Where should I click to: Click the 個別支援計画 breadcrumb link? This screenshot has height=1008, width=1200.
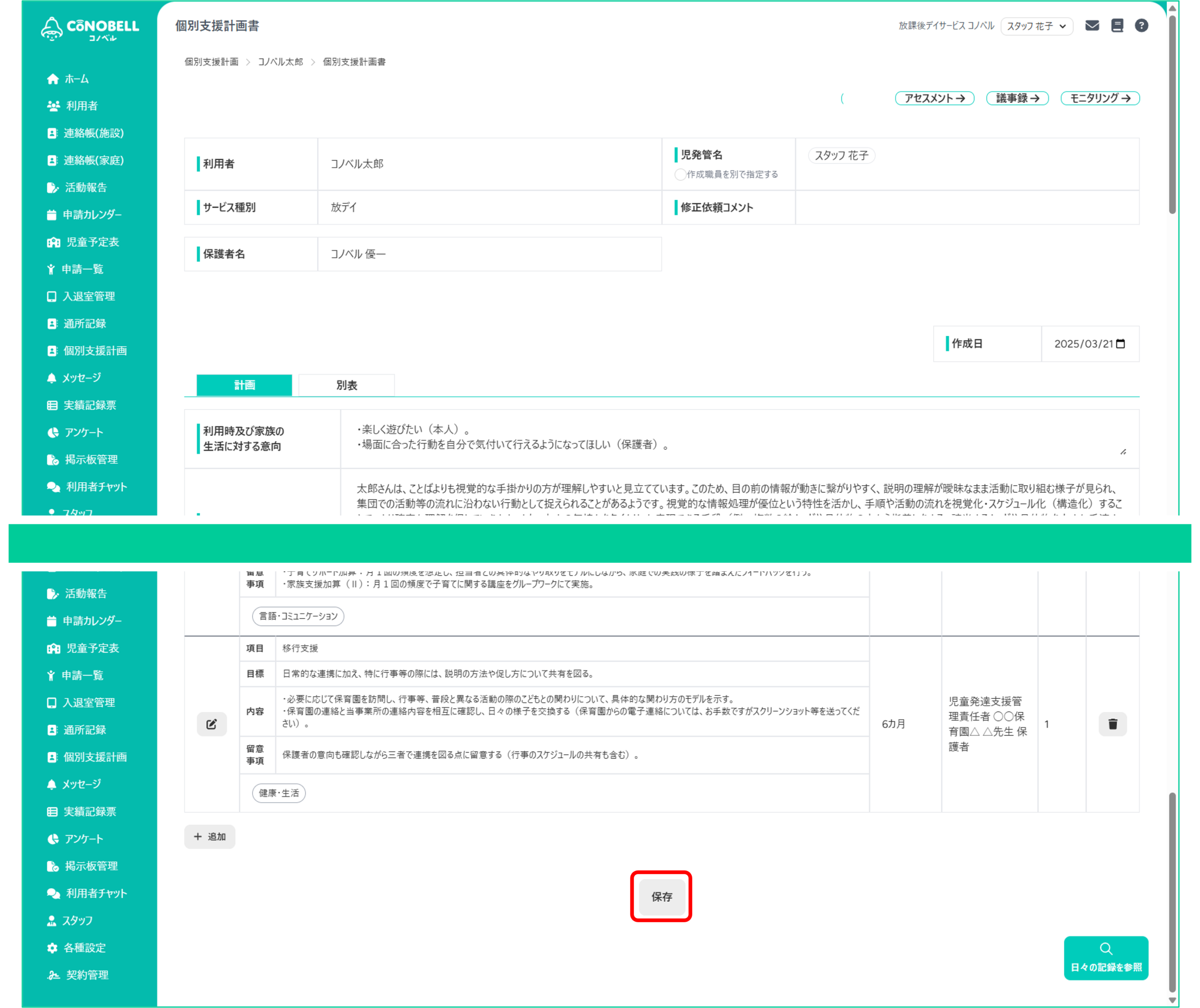click(x=211, y=62)
